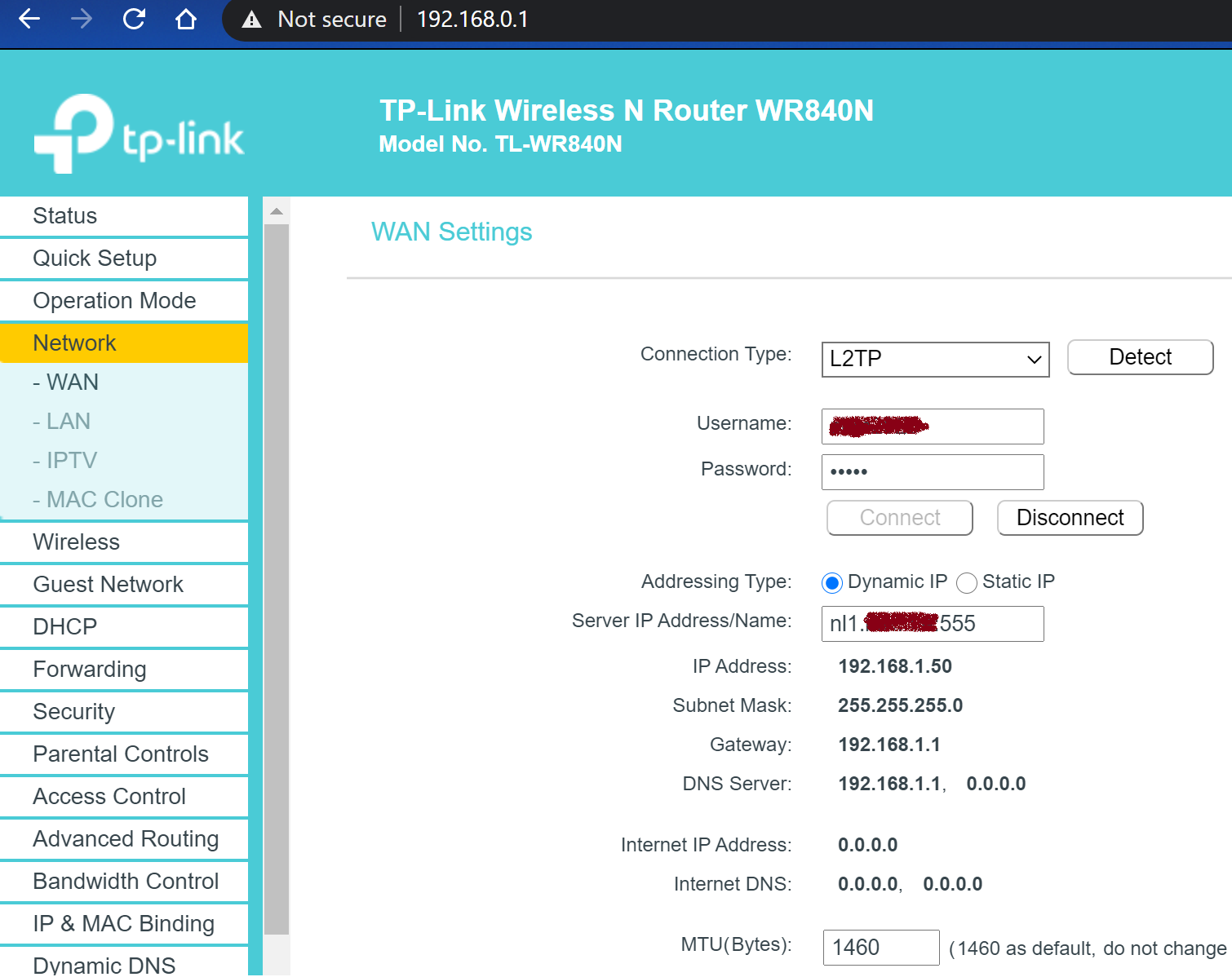Click the browser back arrow
1232x977 pixels.
coord(28,19)
